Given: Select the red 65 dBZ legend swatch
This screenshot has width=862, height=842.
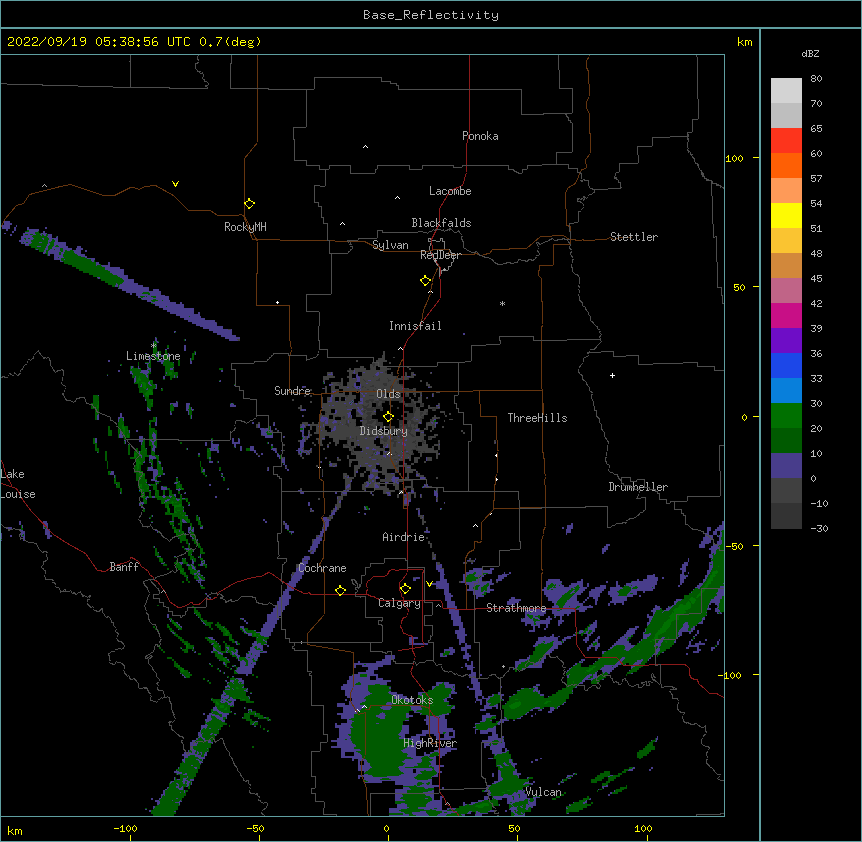Looking at the screenshot, I should (786, 140).
